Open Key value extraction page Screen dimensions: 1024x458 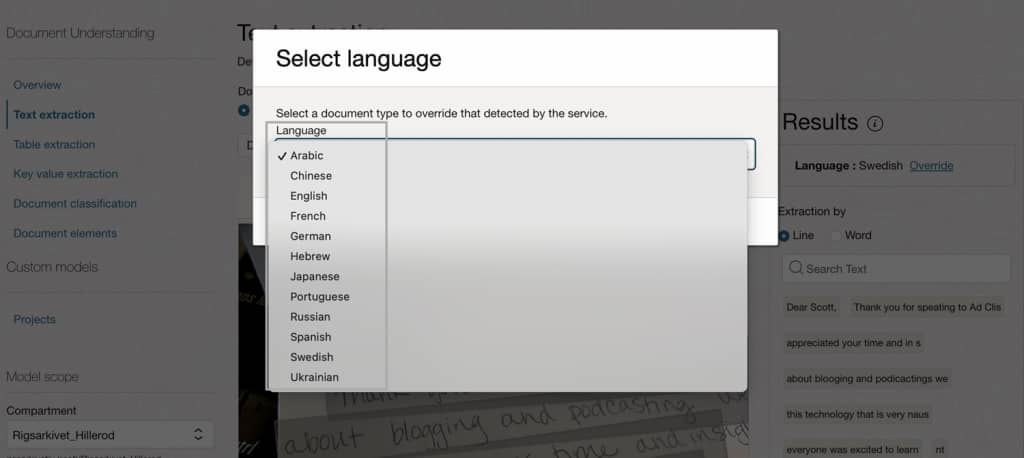(x=65, y=174)
